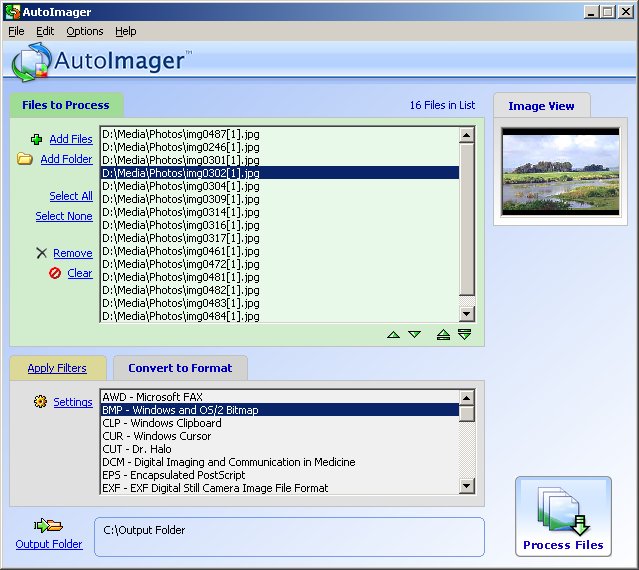The height and width of the screenshot is (570, 639).
Task: Click the format list scroll up arrow
Action: tap(467, 398)
